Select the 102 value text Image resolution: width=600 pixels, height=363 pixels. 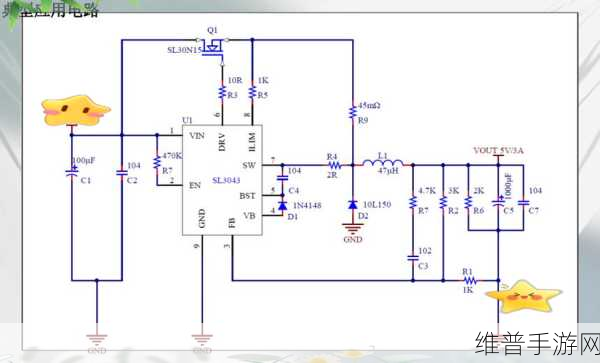[425, 251]
